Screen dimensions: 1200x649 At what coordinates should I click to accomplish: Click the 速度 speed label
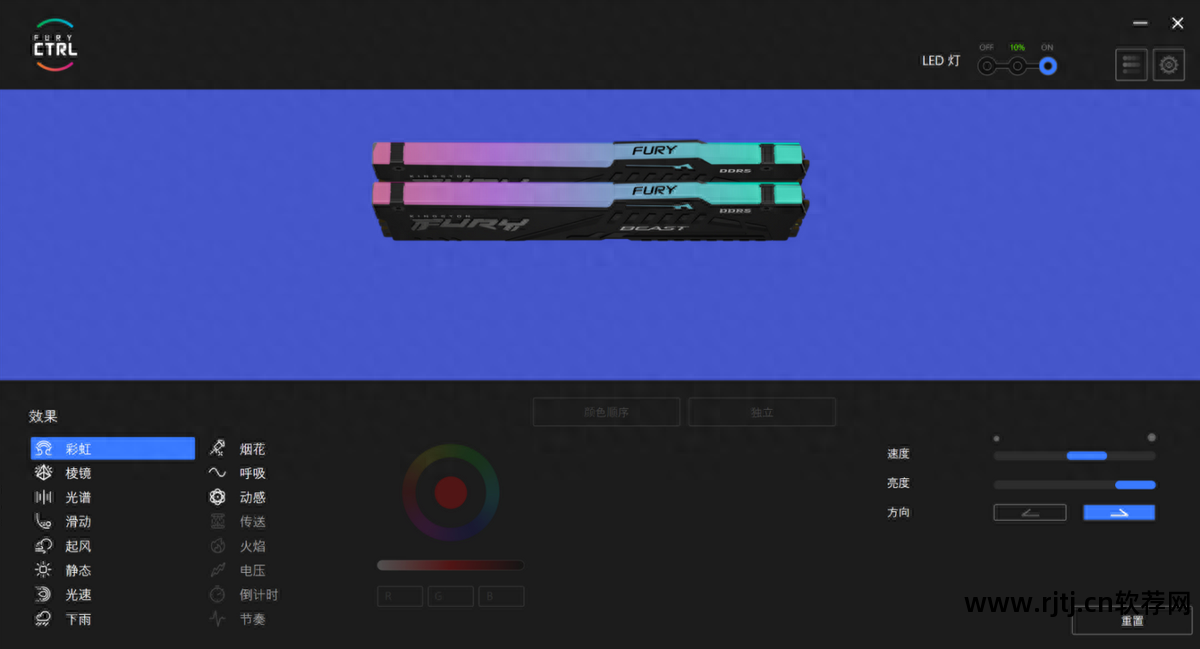click(x=898, y=454)
